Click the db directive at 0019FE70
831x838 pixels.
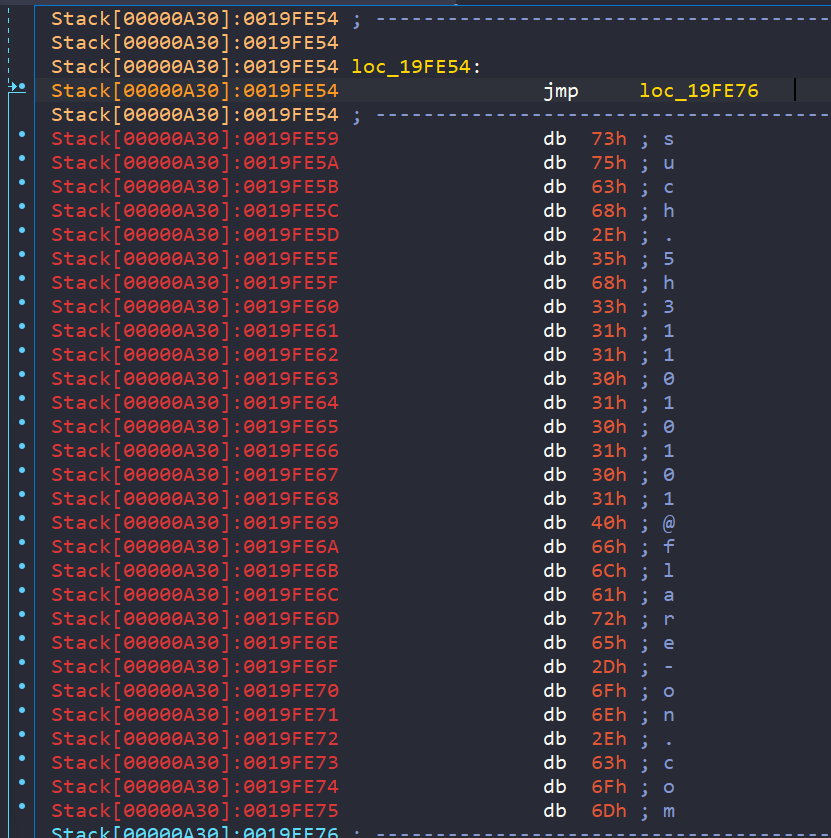click(x=555, y=691)
